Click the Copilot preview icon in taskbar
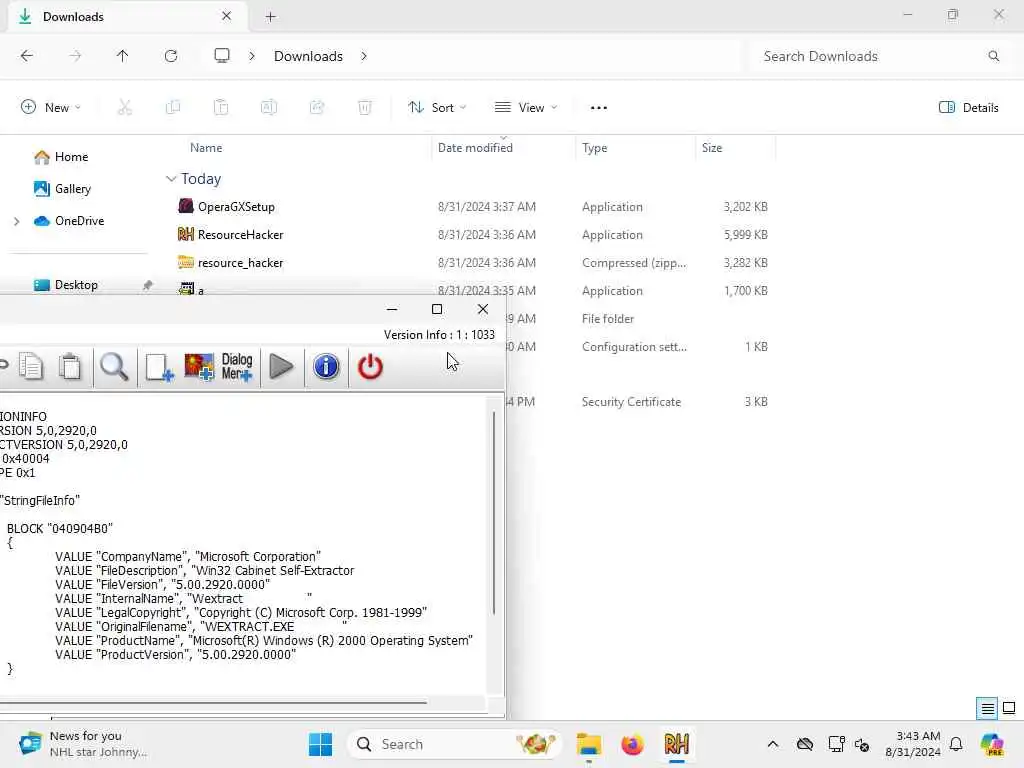 (992, 744)
